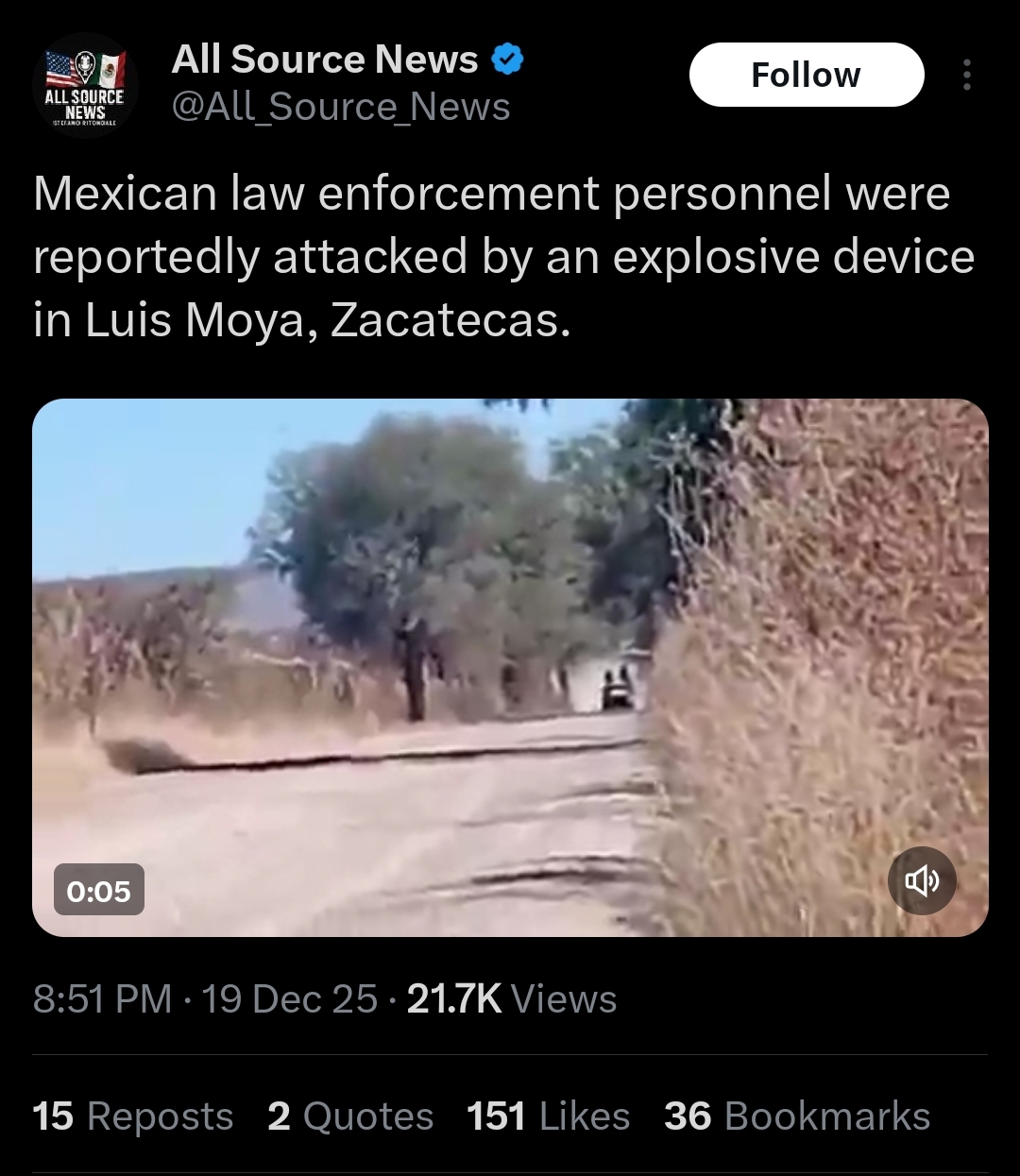Tap the 19 Dec 25 date
Viewport: 1020px width, 1176px height.
click(290, 999)
